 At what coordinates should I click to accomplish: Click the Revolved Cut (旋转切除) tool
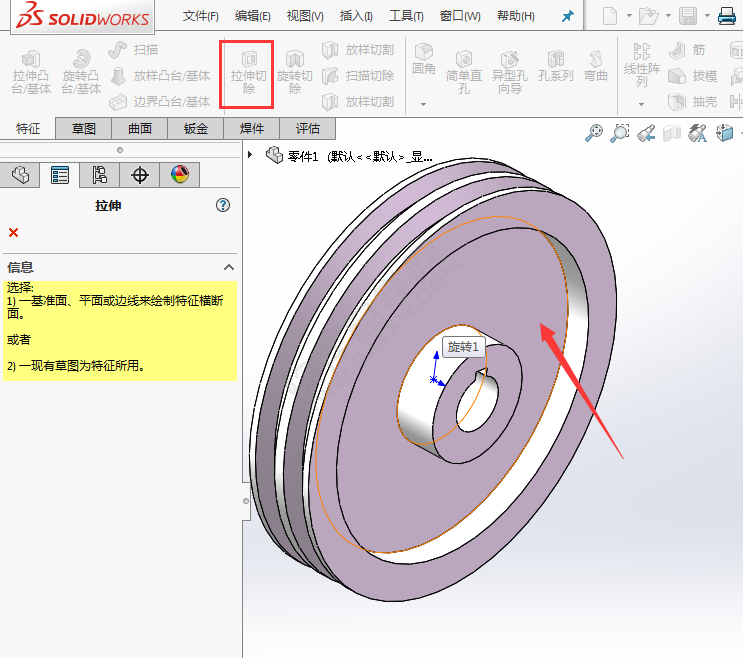tap(295, 73)
